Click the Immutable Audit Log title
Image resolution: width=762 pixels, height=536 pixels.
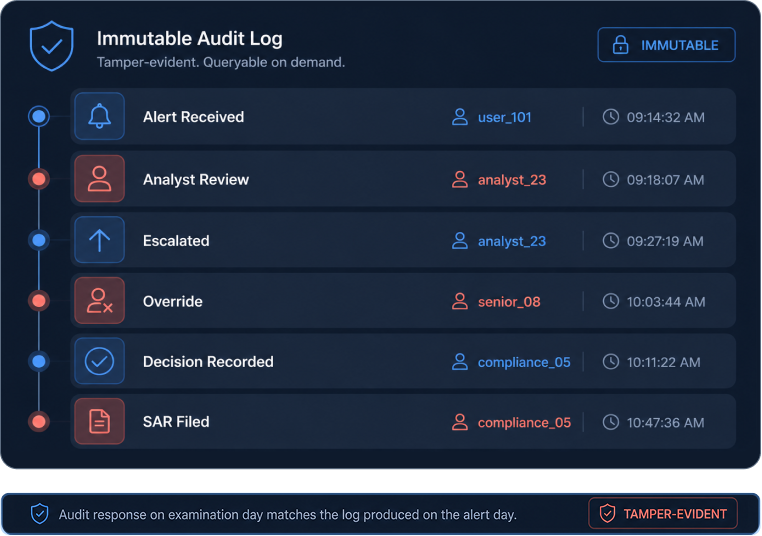point(190,38)
